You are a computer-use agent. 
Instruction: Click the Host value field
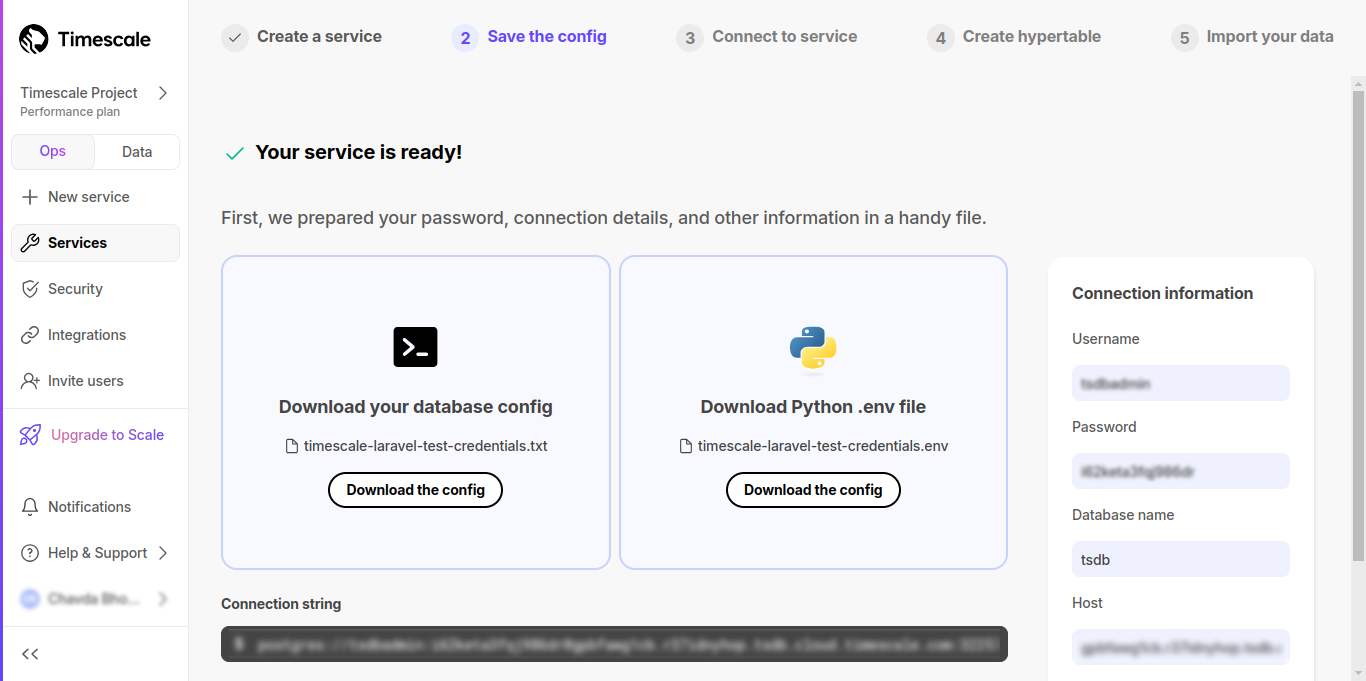(1181, 647)
